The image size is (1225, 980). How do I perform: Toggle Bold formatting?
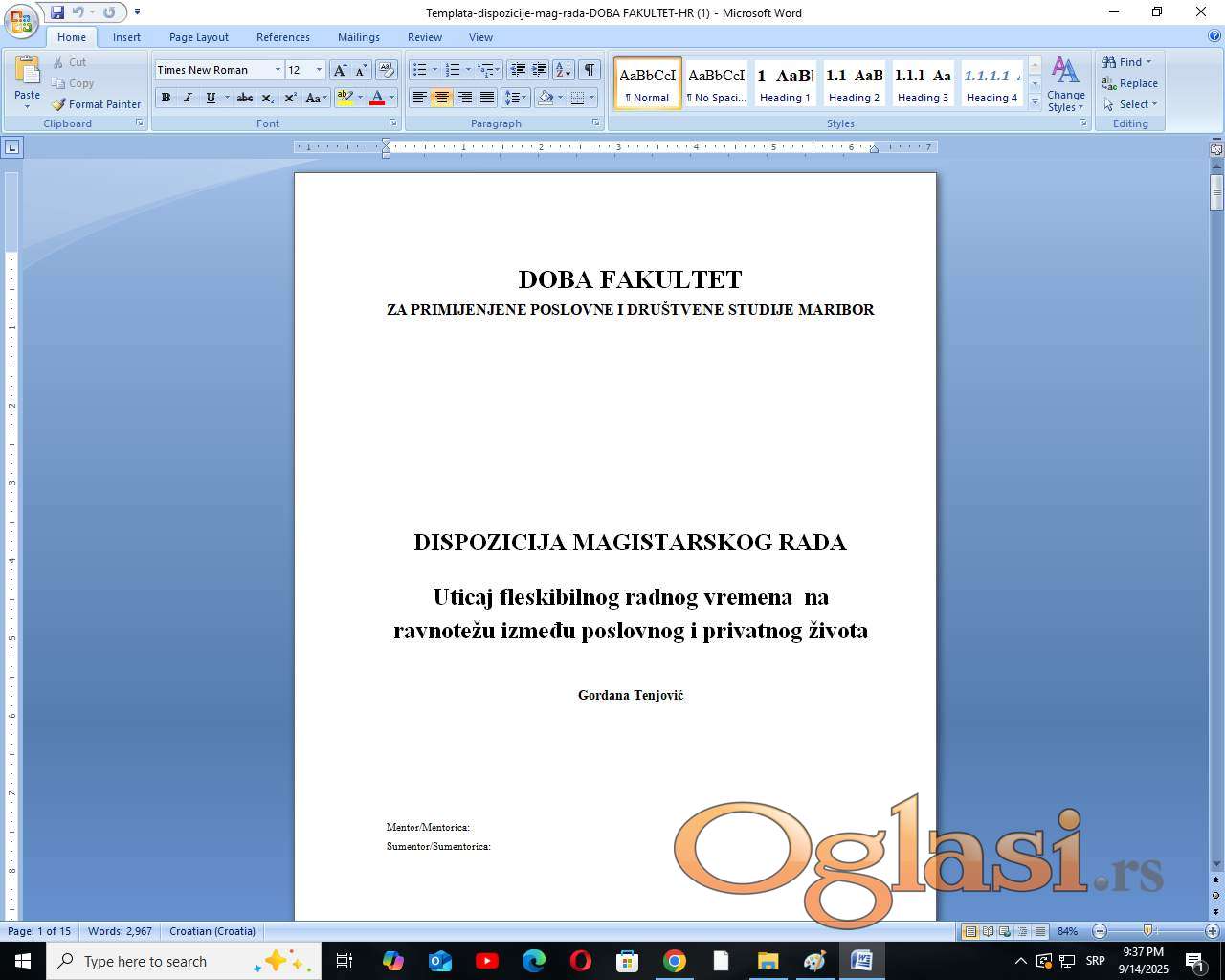click(166, 98)
